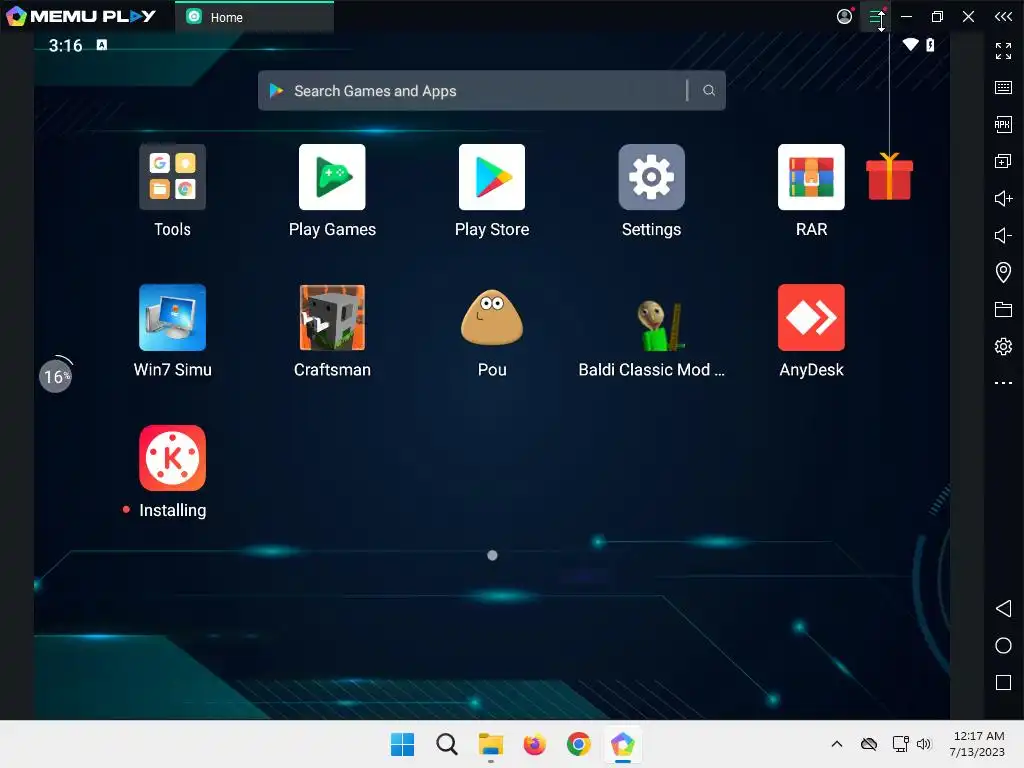Launch Play Games app
This screenshot has width=1024, height=768.
[332, 177]
